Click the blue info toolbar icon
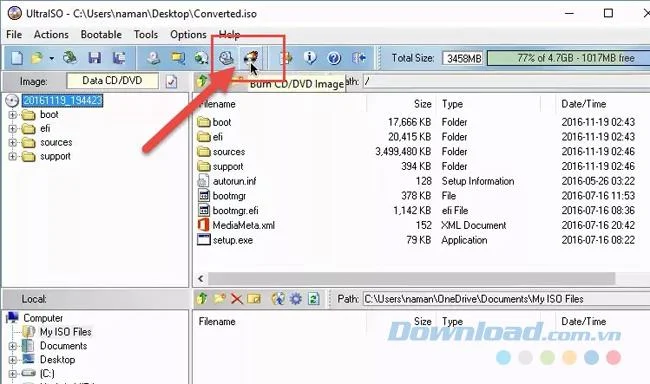The width and height of the screenshot is (650, 384). [x=310, y=58]
